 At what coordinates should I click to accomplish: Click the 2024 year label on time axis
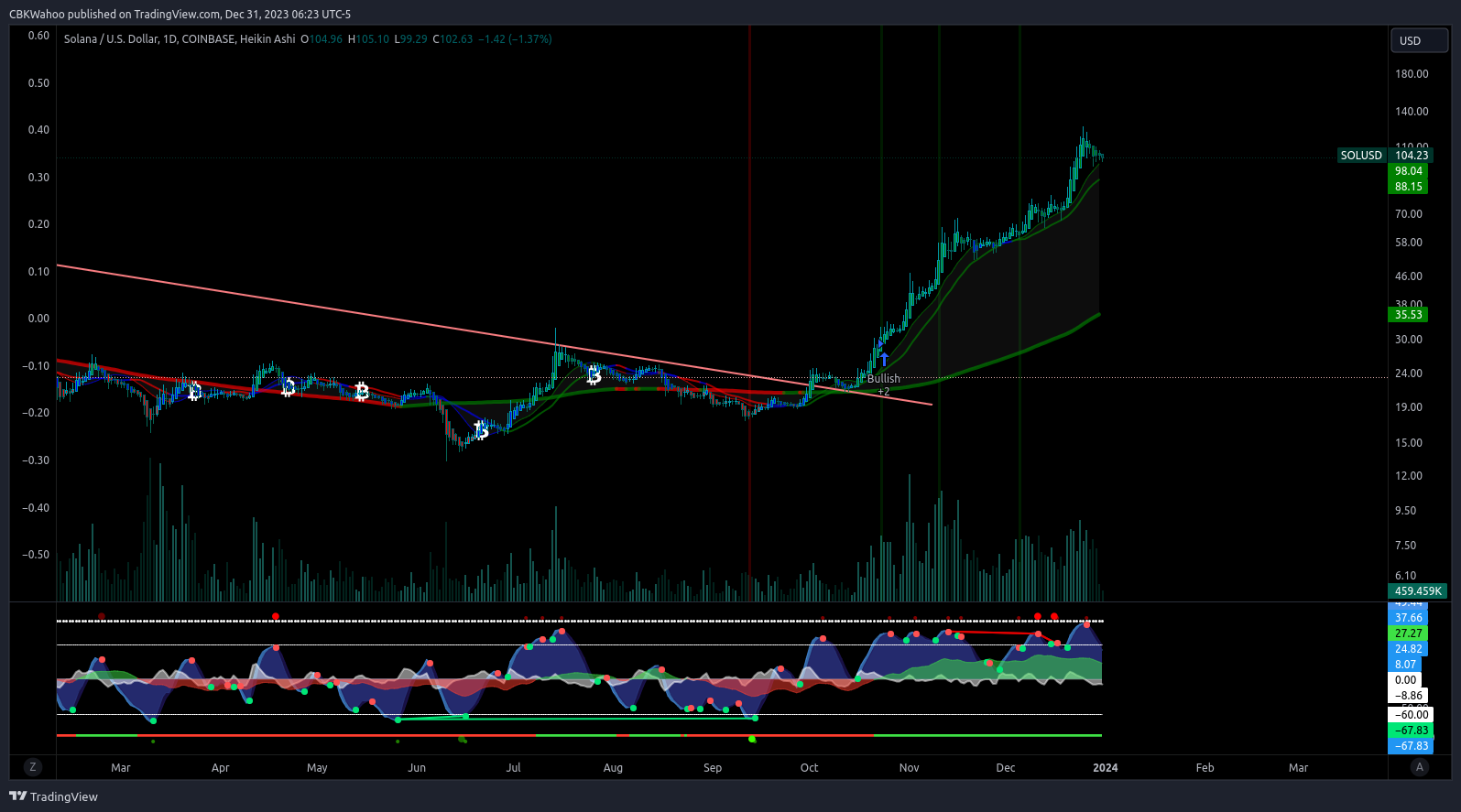point(1105,768)
